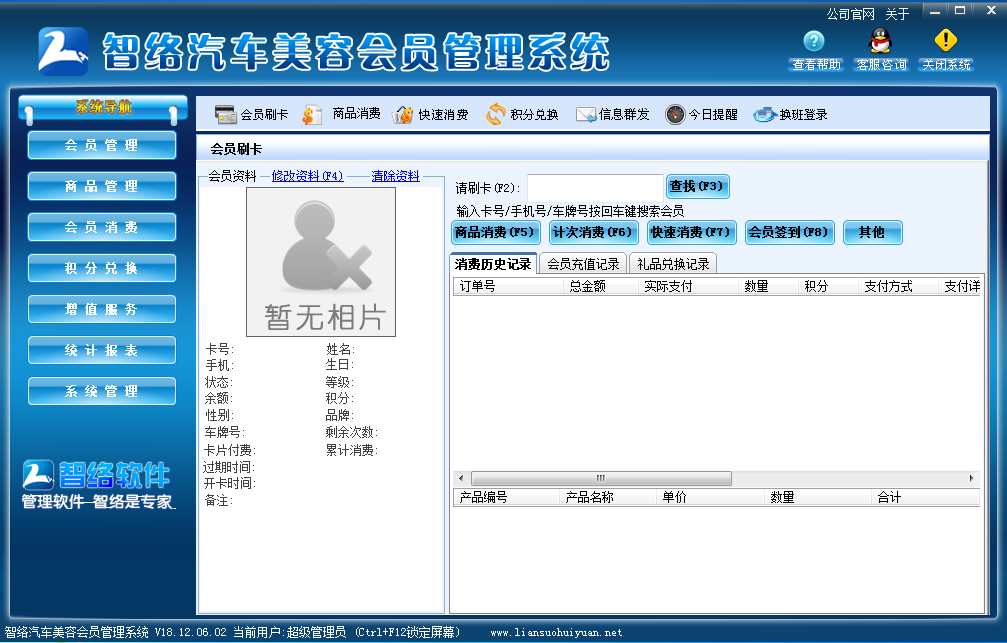Screen dimensions: 1007x643
Task: Click the 查找 (F3) search button
Action: (x=697, y=186)
